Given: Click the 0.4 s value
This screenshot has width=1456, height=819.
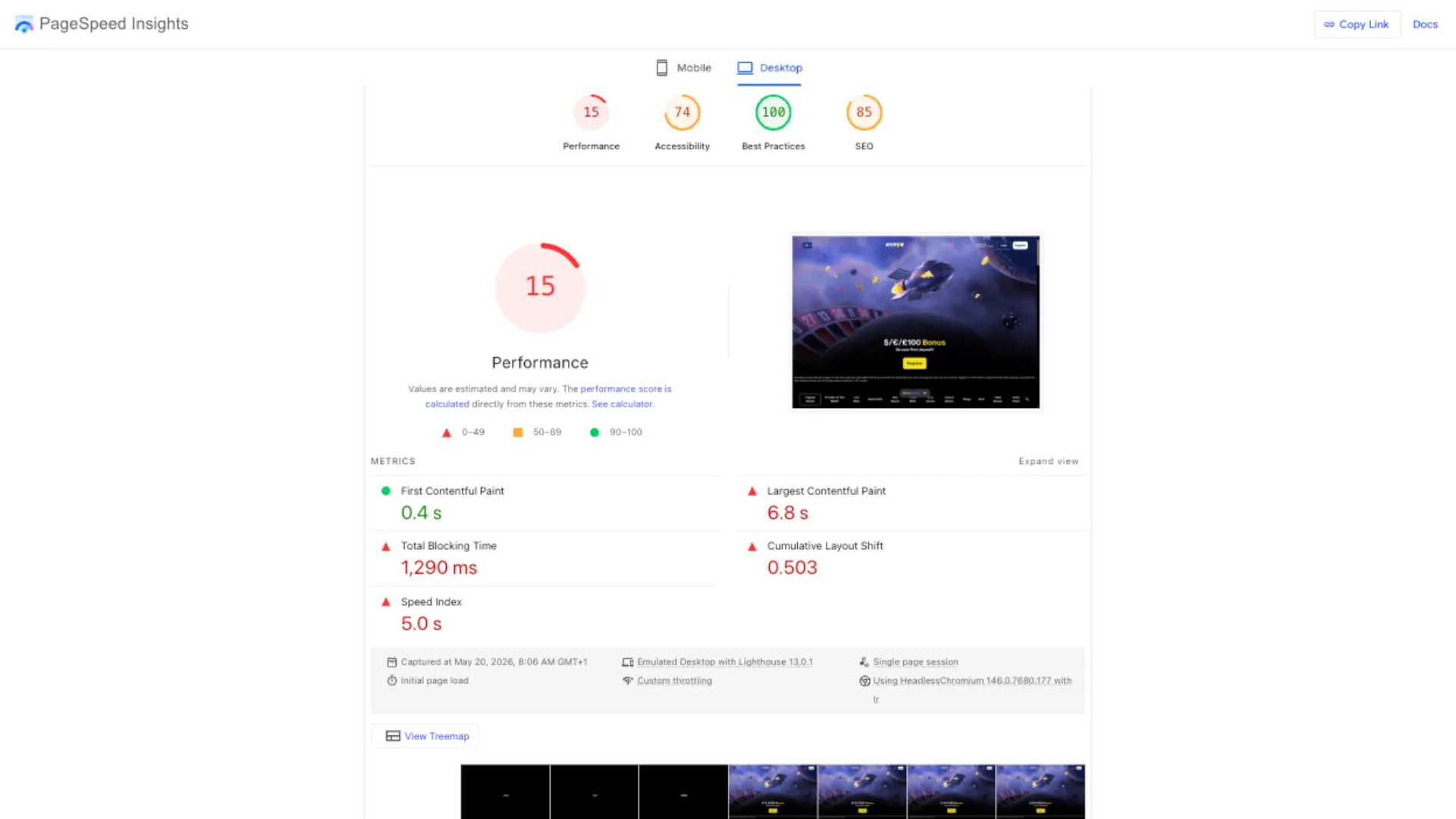Looking at the screenshot, I should tap(422, 513).
